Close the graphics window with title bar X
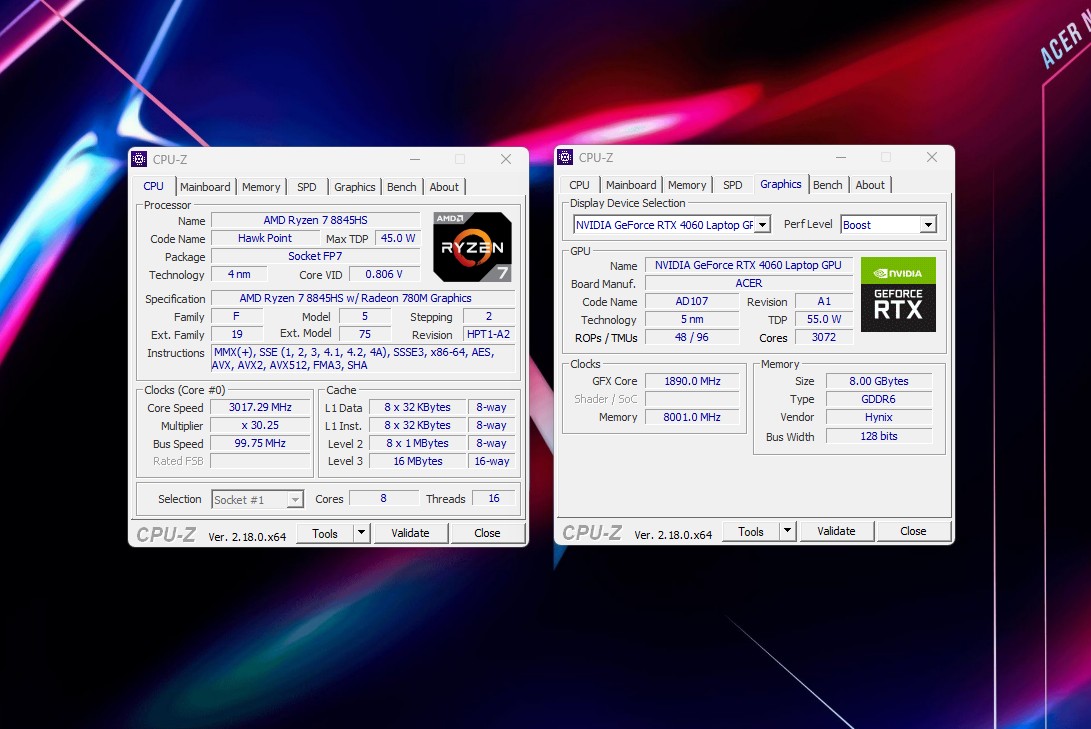 tap(932, 157)
